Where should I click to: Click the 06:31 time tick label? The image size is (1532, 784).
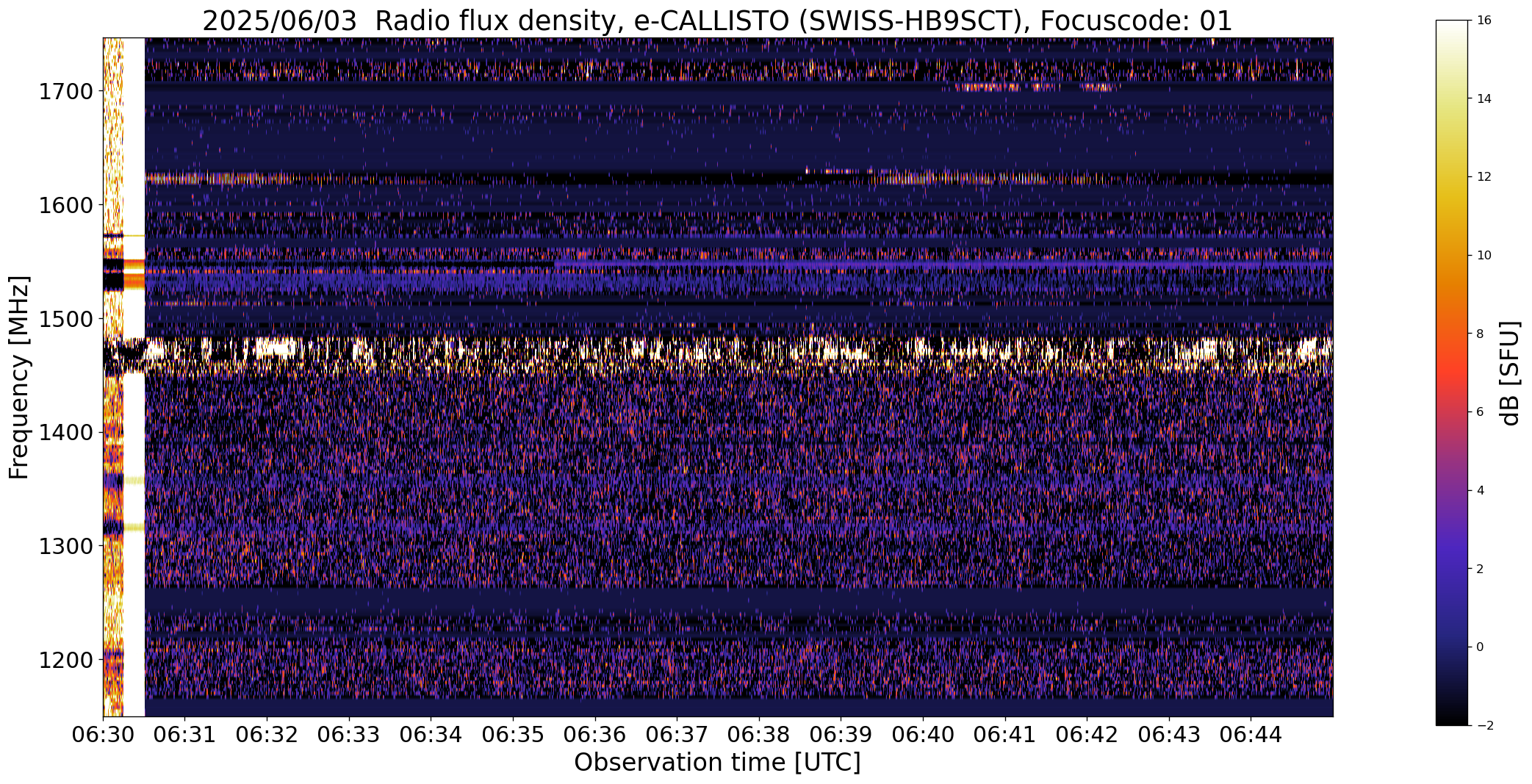click(185, 735)
